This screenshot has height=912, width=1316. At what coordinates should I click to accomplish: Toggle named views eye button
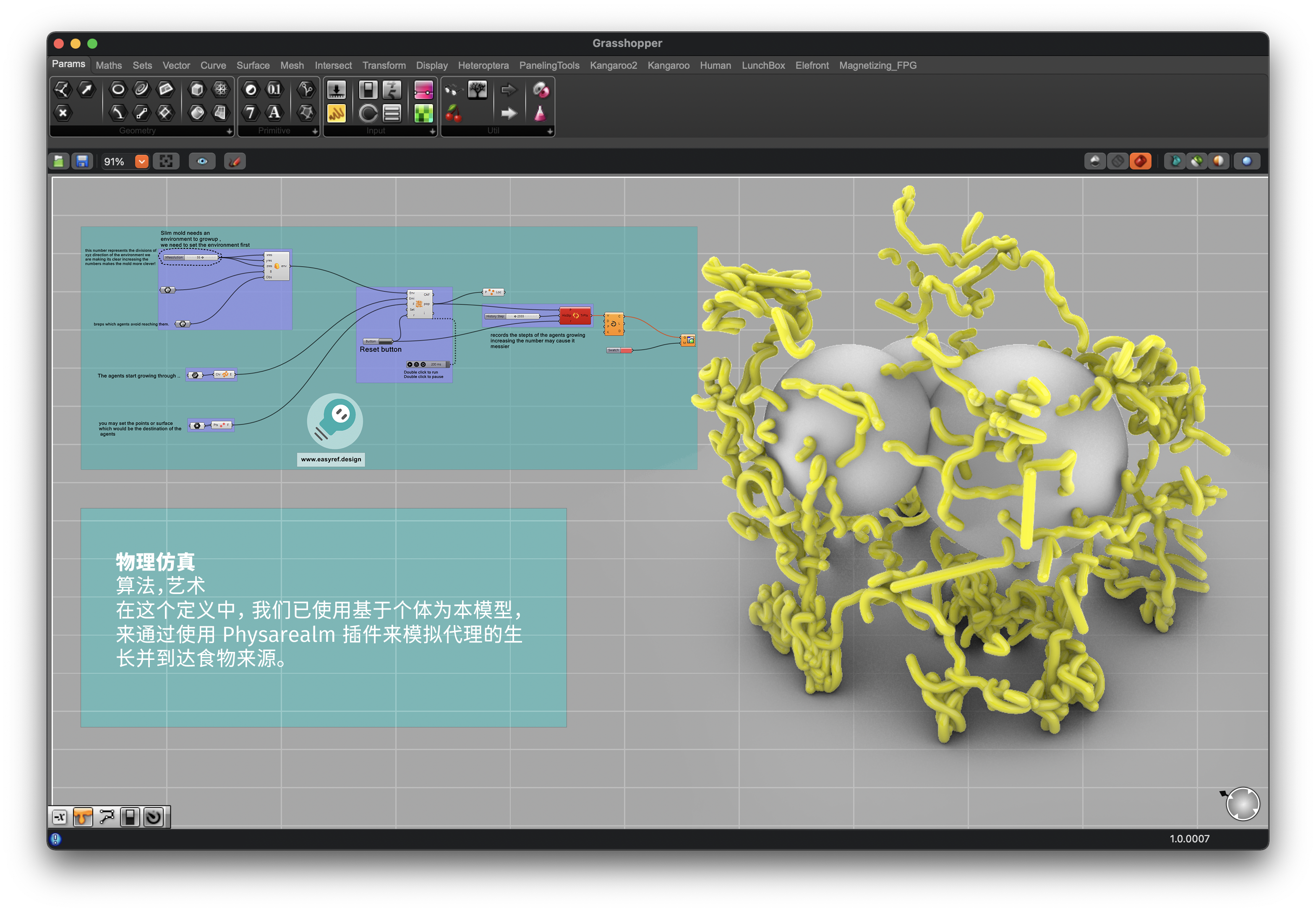pos(202,162)
